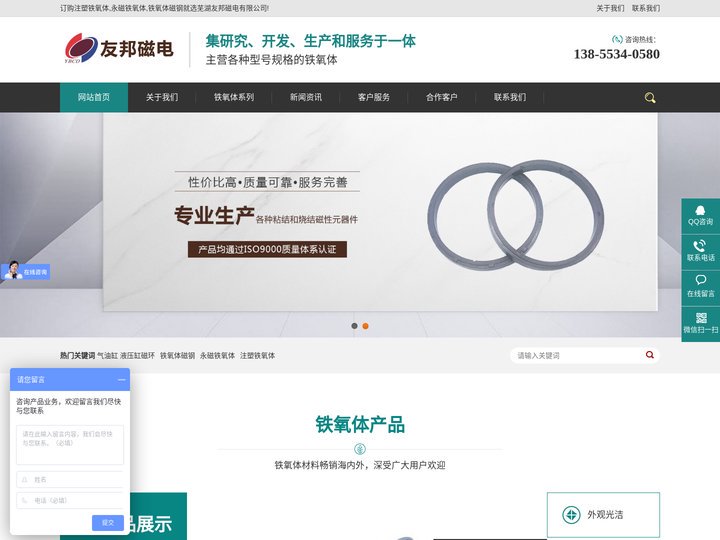
Task: Click the 友邦磁电 company logo
Action: pos(119,48)
